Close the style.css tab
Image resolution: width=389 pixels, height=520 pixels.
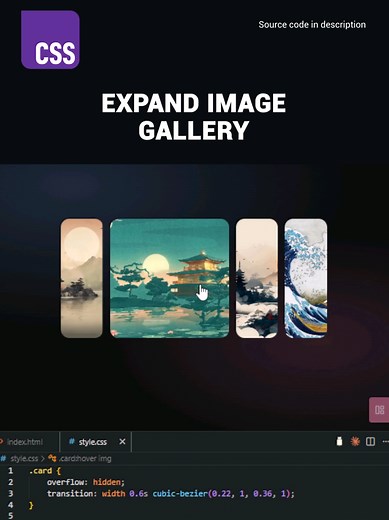tap(122, 442)
